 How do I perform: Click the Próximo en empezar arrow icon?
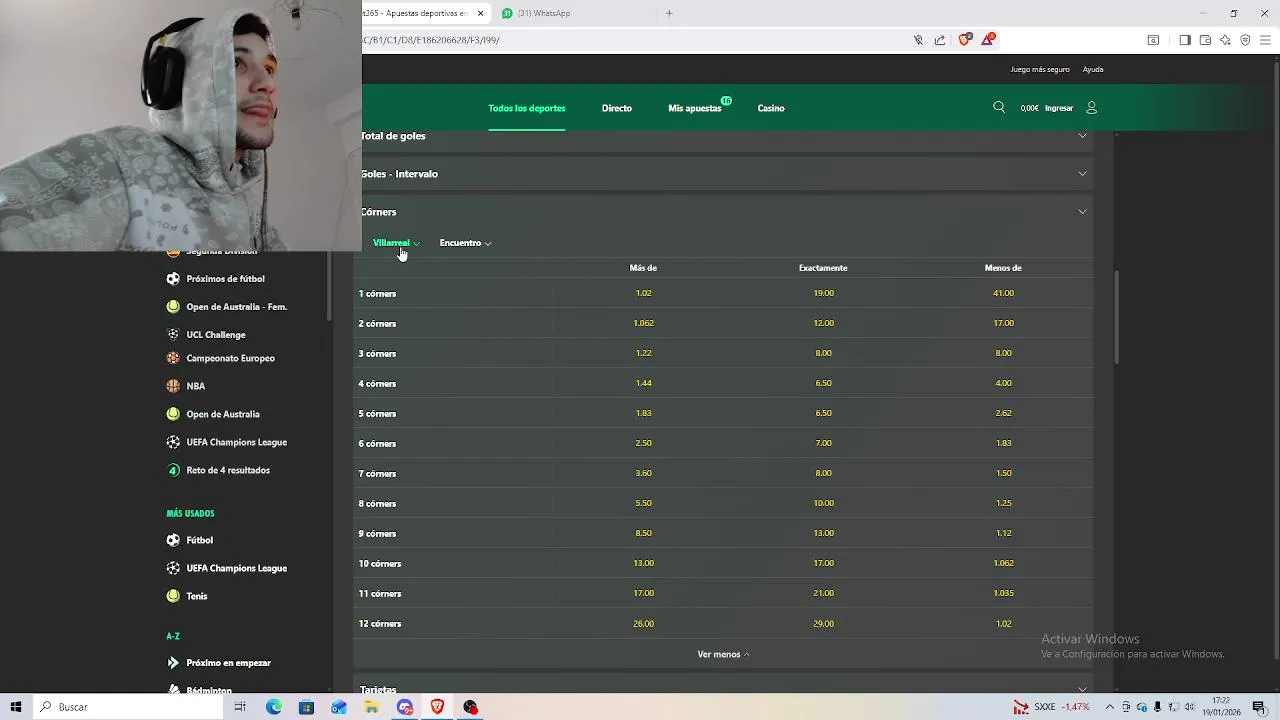click(173, 663)
